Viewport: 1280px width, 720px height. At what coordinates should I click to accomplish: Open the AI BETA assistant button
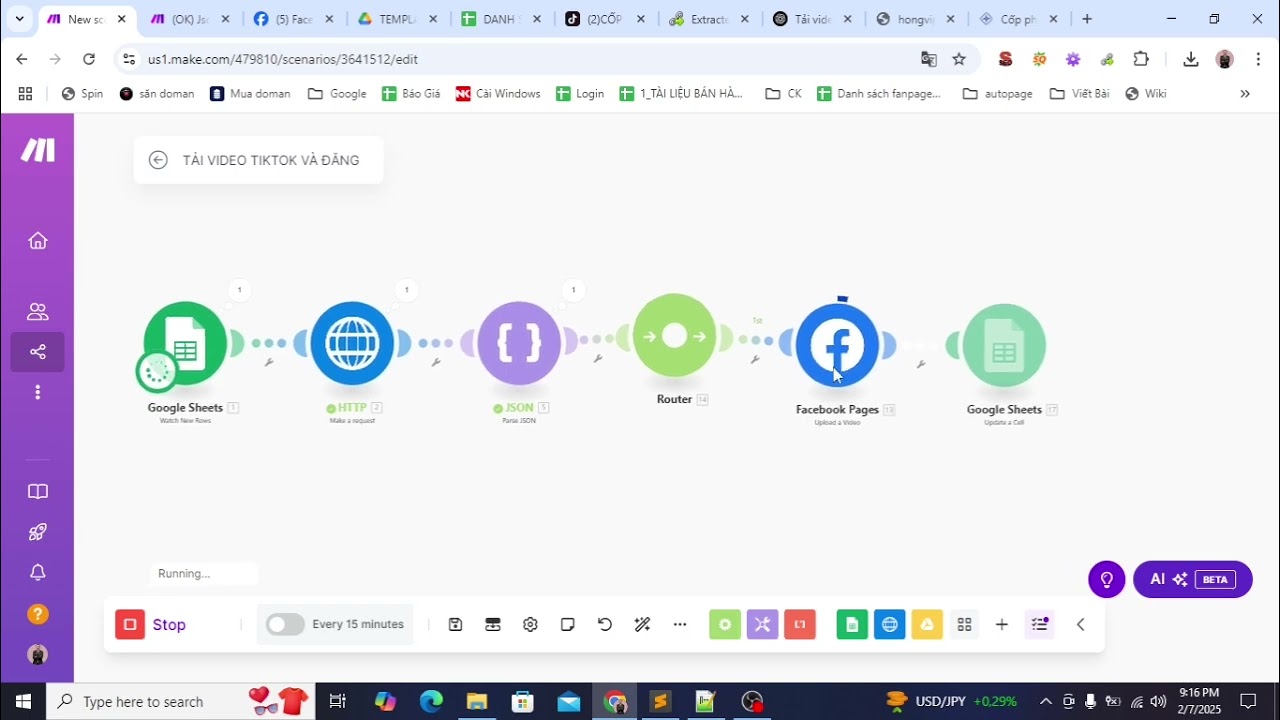pyautogui.click(x=1193, y=579)
